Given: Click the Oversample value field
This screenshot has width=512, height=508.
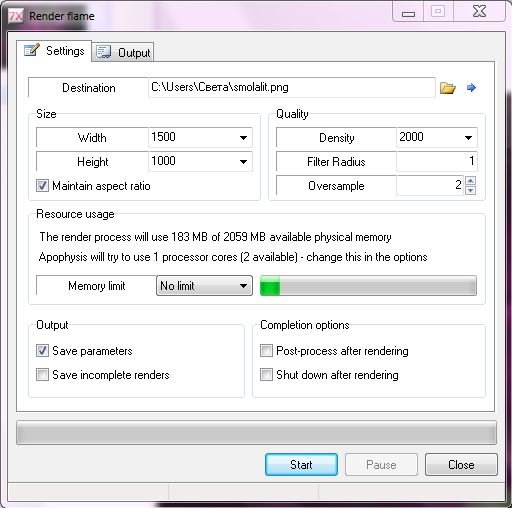Looking at the screenshot, I should point(430,186).
